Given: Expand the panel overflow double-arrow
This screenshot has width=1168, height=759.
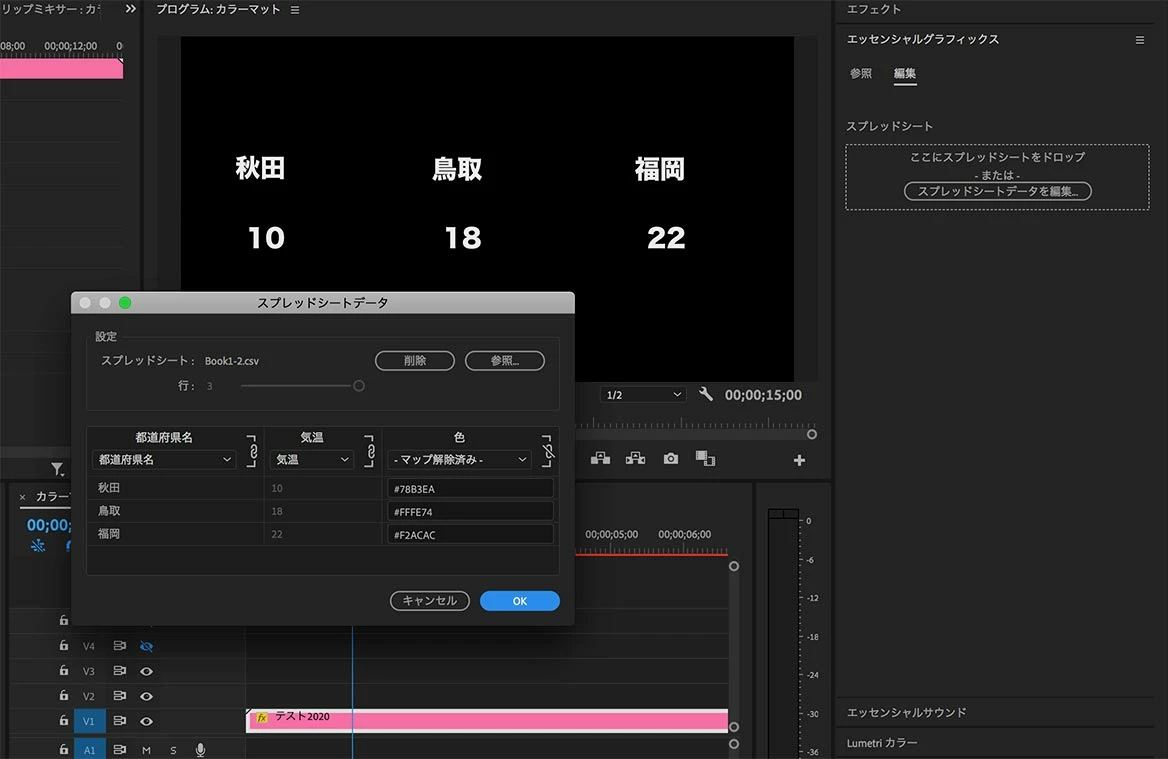Looking at the screenshot, I should tap(131, 9).
